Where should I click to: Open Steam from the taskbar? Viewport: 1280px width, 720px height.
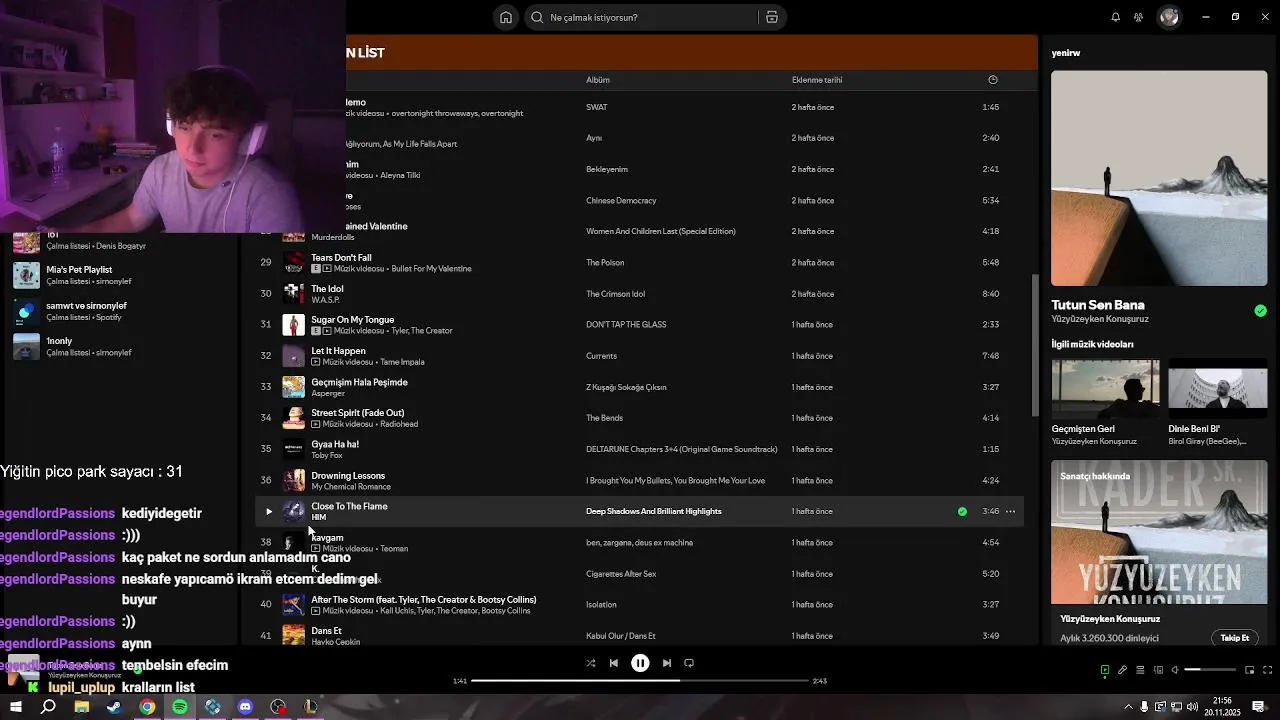click(114, 707)
